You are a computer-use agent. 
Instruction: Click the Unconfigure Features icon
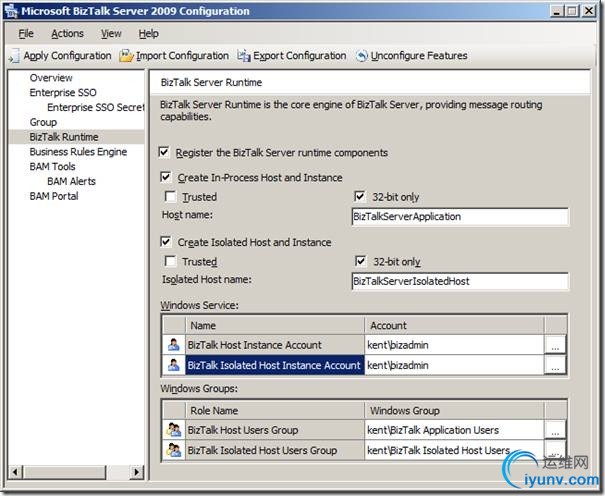tap(362, 56)
